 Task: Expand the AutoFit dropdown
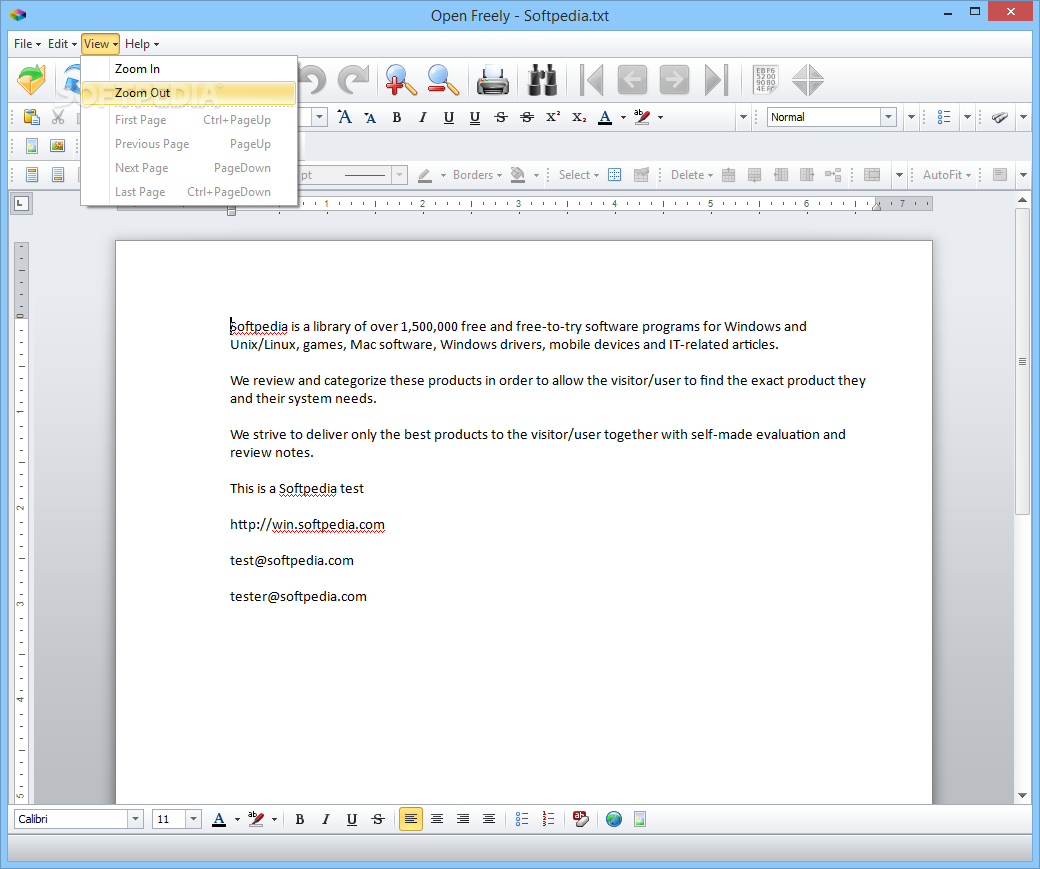click(x=946, y=174)
